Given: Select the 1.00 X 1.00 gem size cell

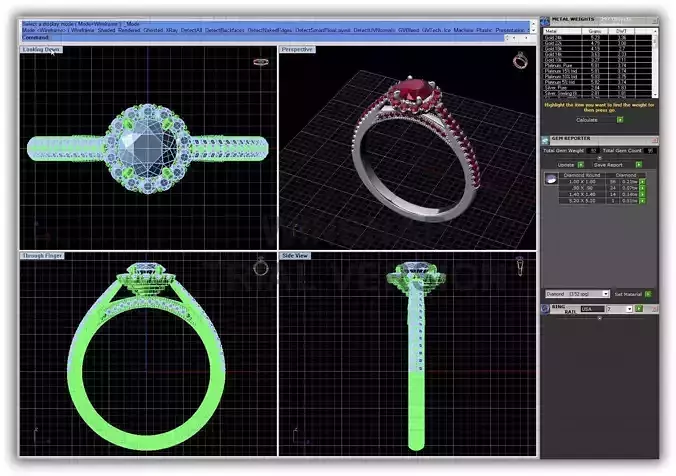Looking at the screenshot, I should click(x=582, y=182).
